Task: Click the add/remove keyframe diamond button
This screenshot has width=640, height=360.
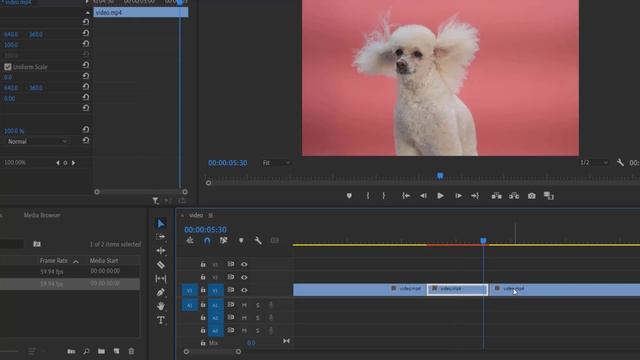Action: (x=65, y=163)
